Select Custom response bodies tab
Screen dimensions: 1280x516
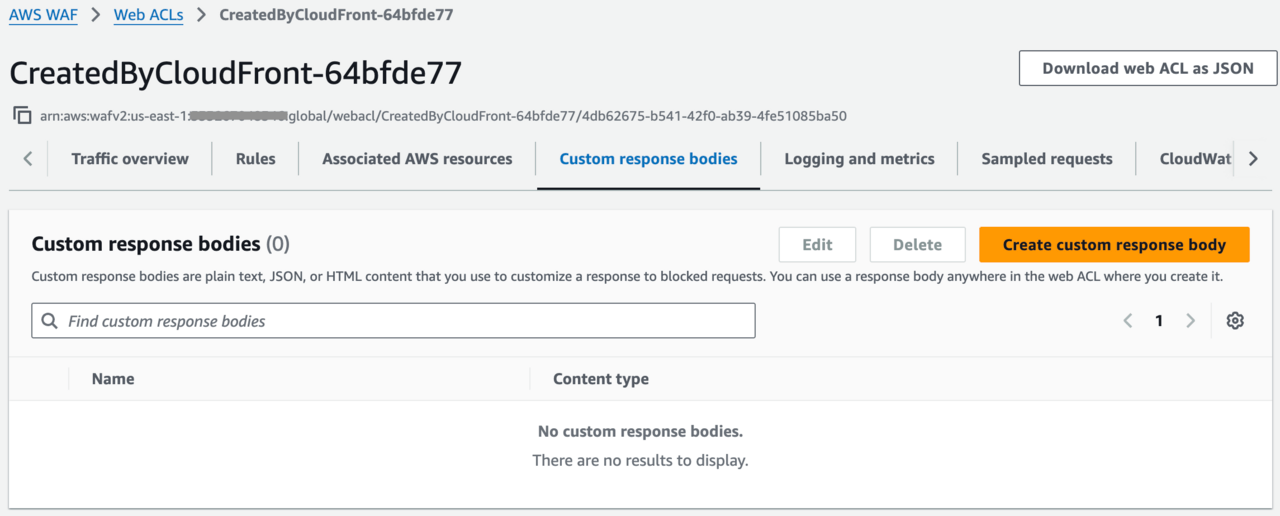648,159
